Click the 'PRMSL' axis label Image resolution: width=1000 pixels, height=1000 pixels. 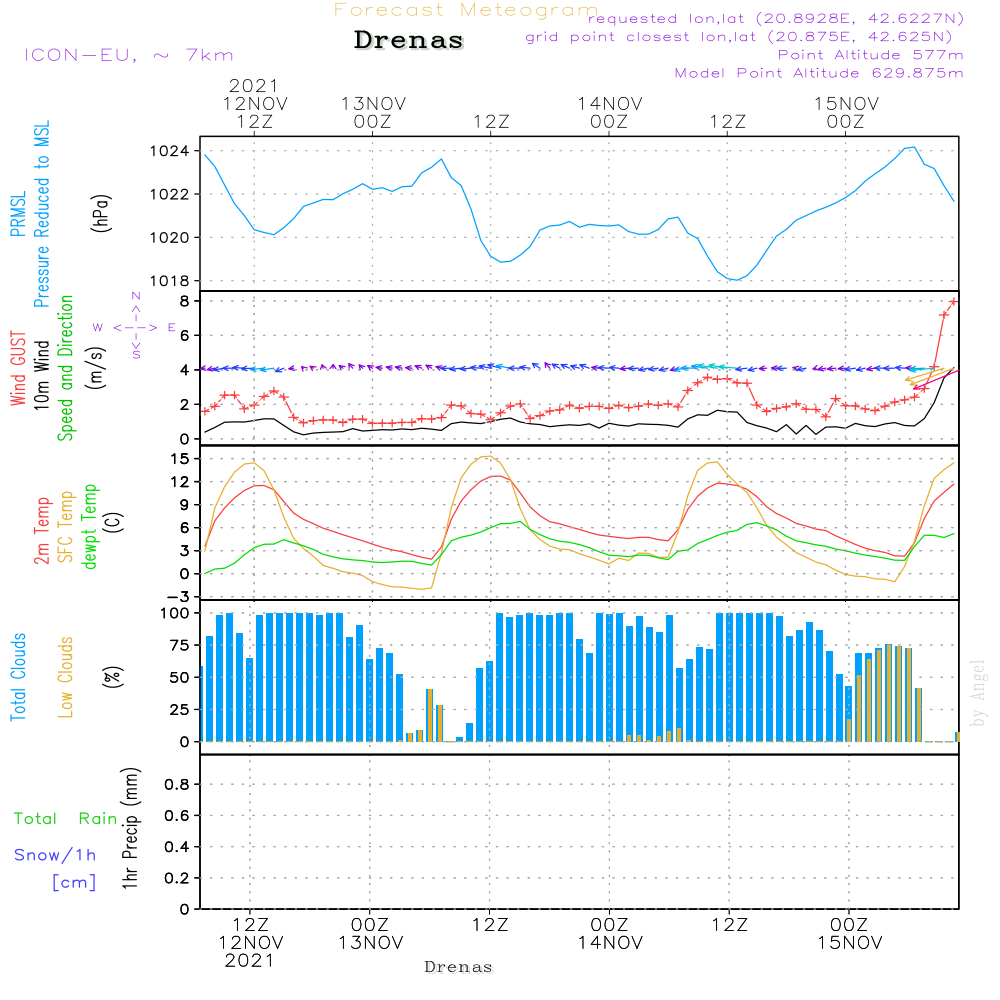point(18,214)
